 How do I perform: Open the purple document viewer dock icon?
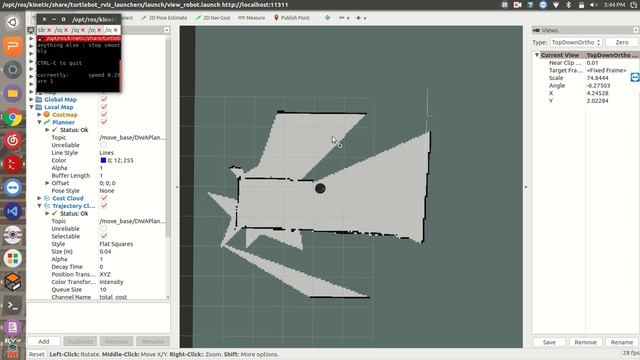point(13,328)
